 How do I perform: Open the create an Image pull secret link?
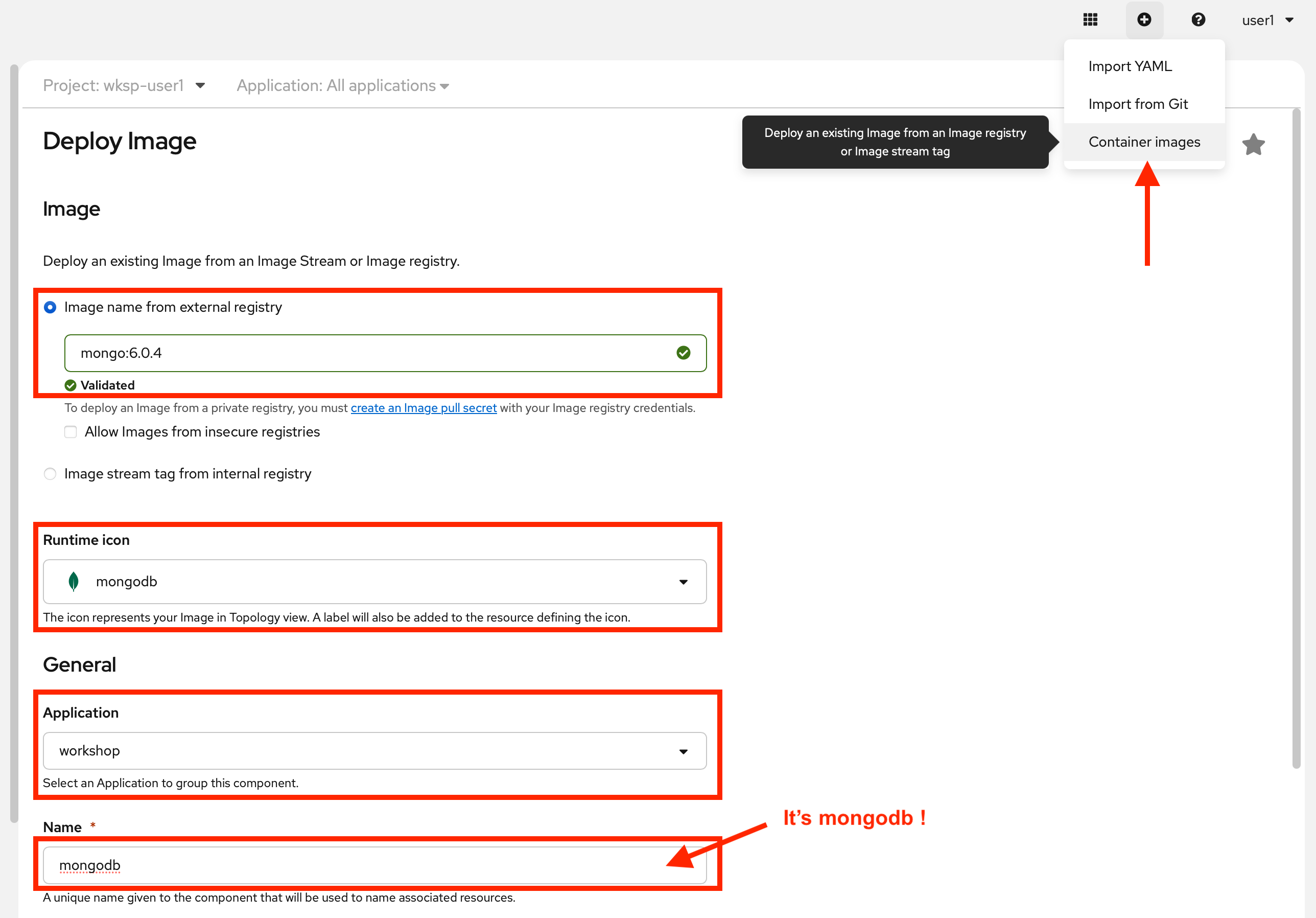pyautogui.click(x=423, y=408)
